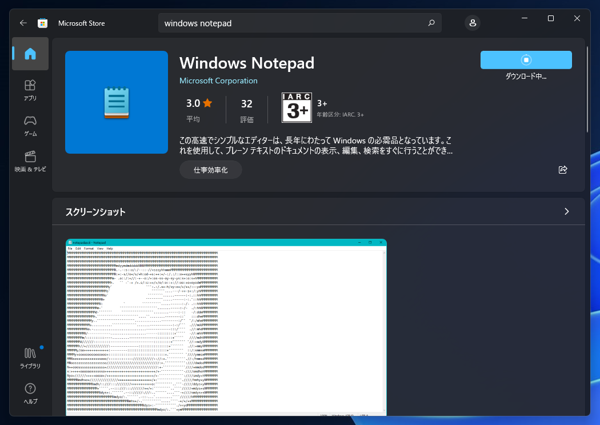Click the search box with windows notepad
This screenshot has width=600, height=425.
point(300,23)
